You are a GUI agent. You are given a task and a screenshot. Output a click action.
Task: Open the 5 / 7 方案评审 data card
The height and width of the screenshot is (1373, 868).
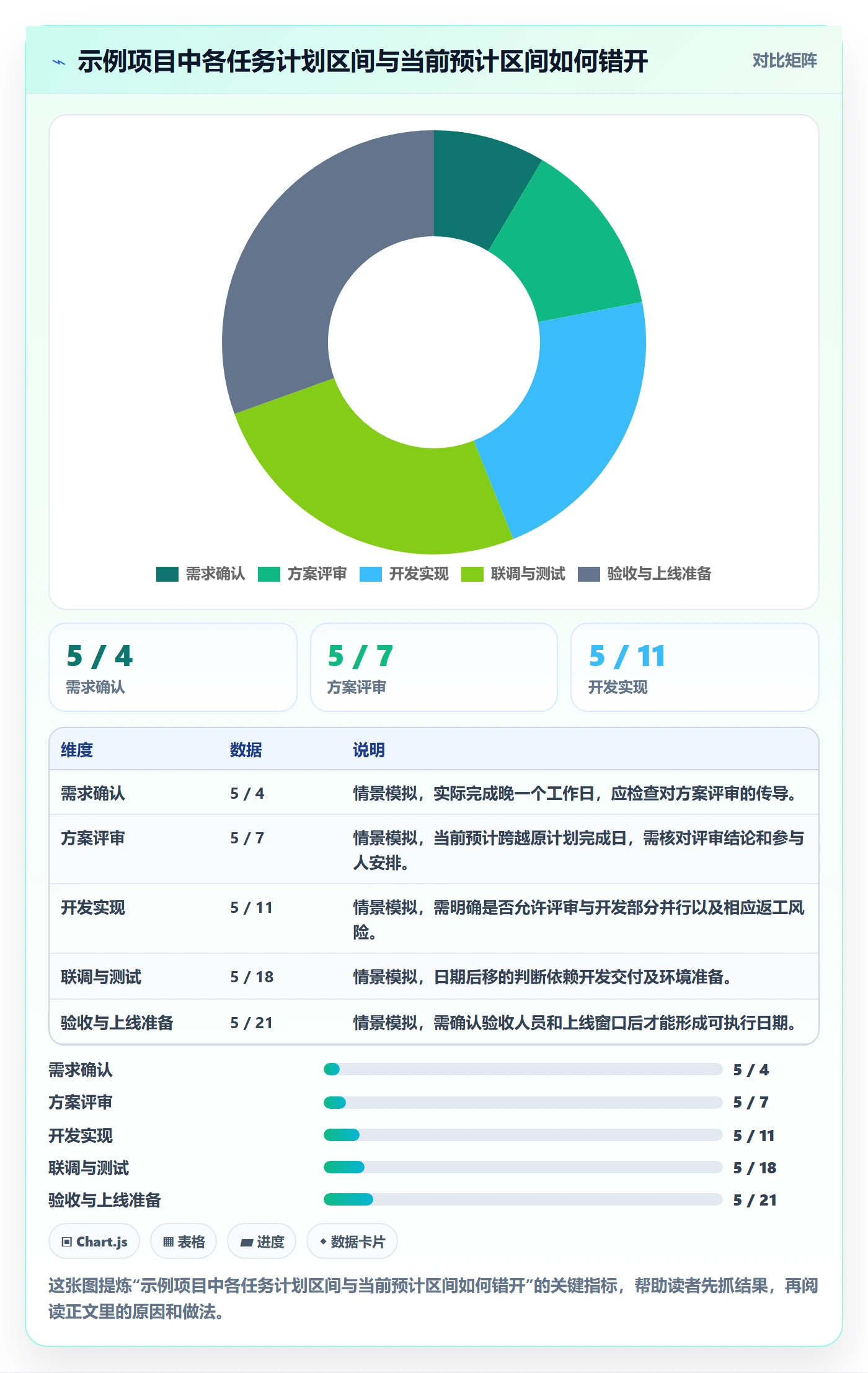434,667
